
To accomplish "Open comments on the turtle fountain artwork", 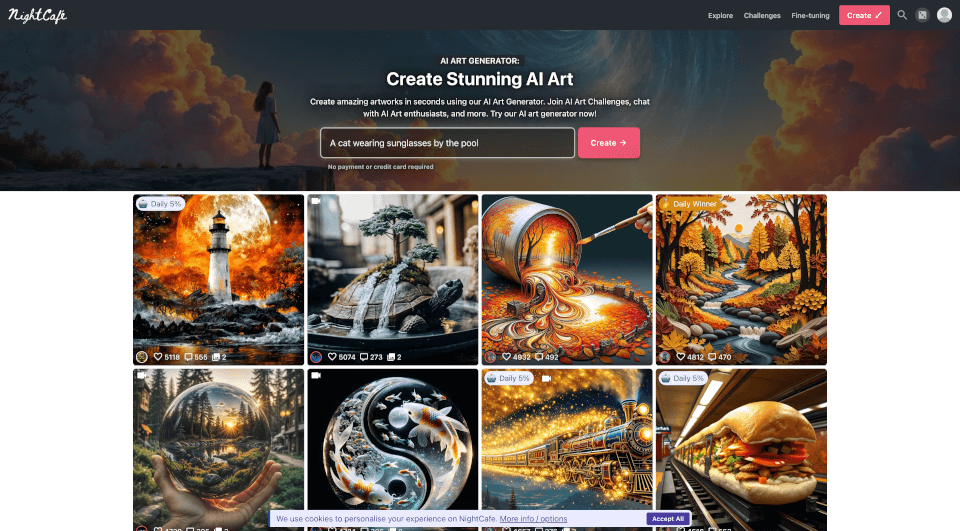I will pyautogui.click(x=365, y=357).
